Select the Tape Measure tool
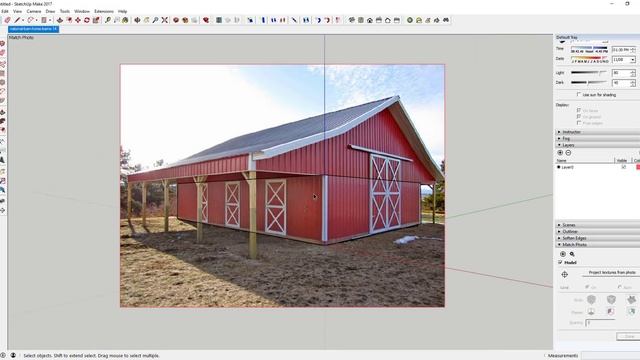The image size is (640, 360). coord(107,20)
